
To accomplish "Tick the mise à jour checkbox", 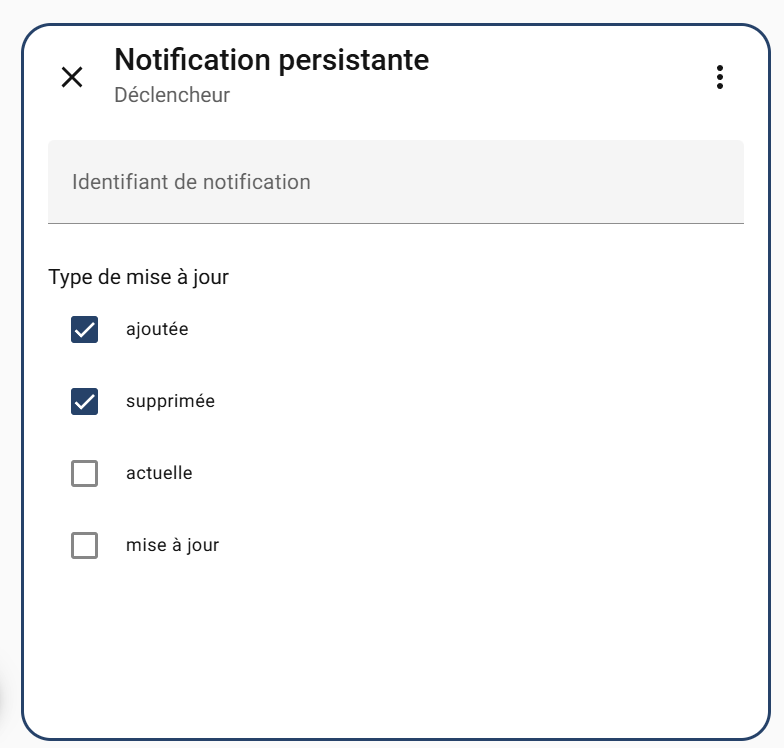I will (x=84, y=545).
